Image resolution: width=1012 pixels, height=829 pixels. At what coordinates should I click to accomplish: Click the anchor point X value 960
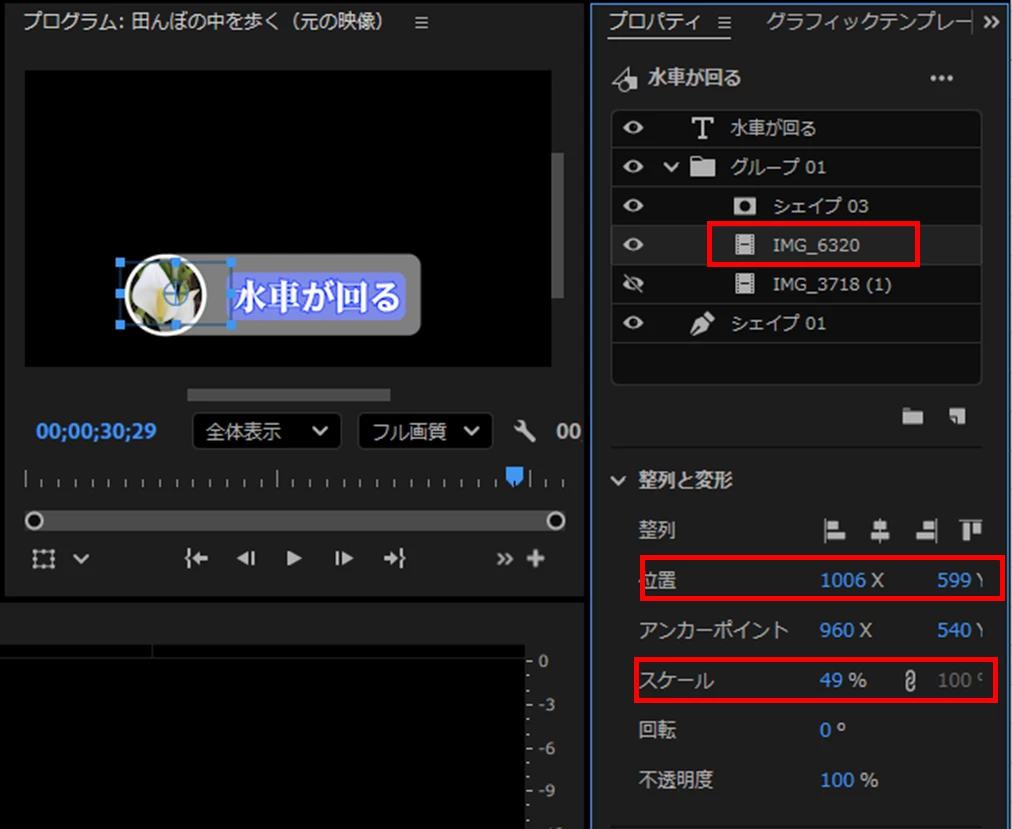[837, 630]
